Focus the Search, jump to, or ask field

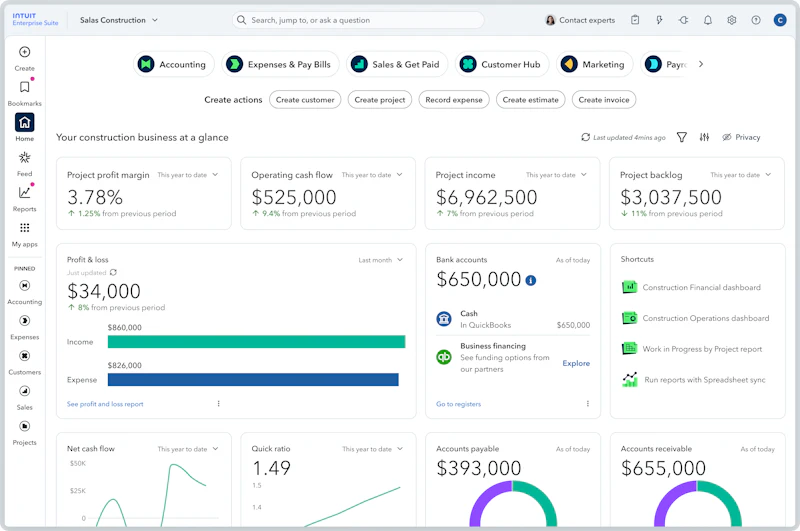tap(358, 20)
